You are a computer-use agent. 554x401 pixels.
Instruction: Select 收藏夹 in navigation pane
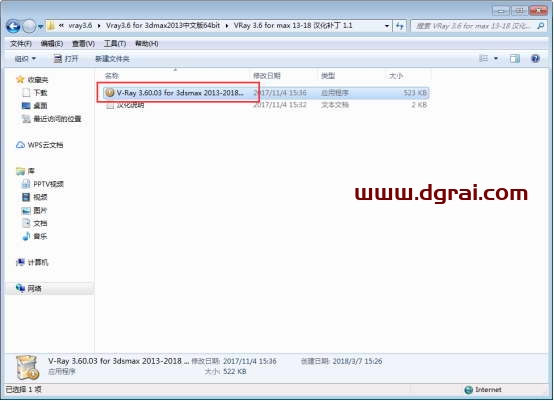pos(37,80)
